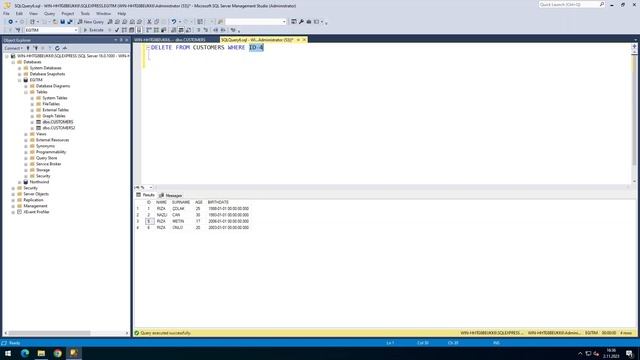Expand the Northwind database node

pyautogui.click(x=20, y=182)
